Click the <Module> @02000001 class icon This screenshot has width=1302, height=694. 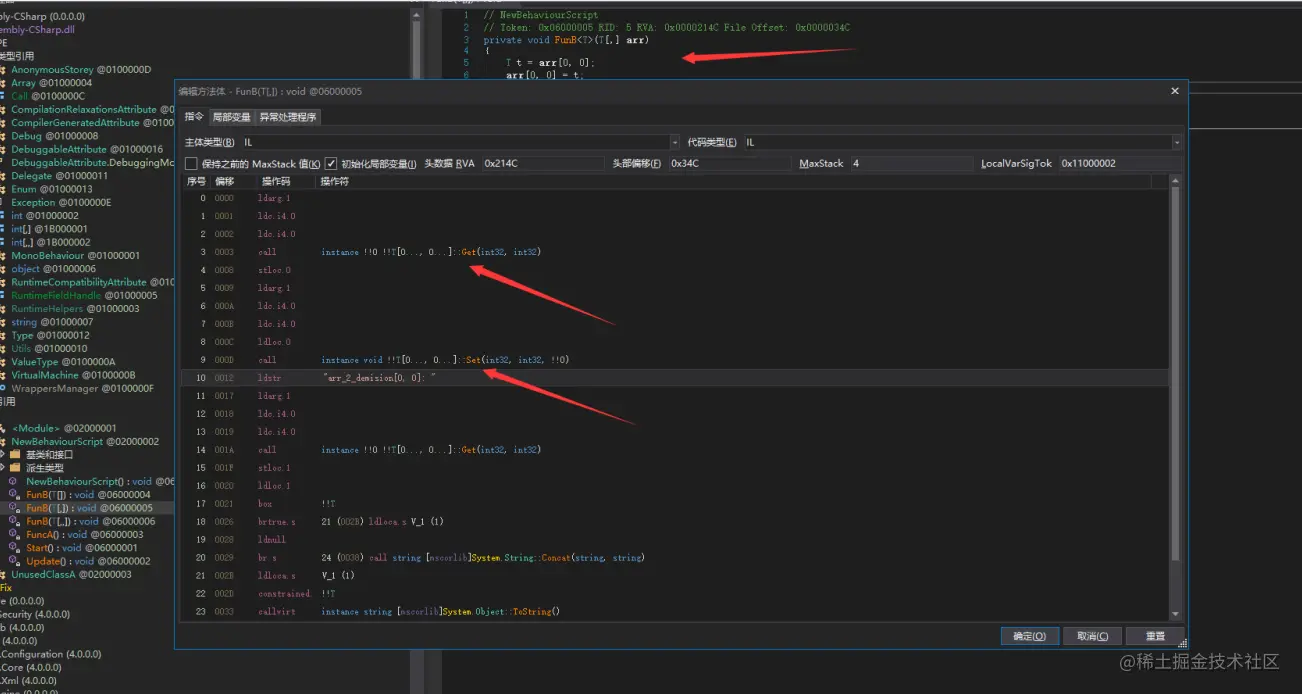click(3, 428)
